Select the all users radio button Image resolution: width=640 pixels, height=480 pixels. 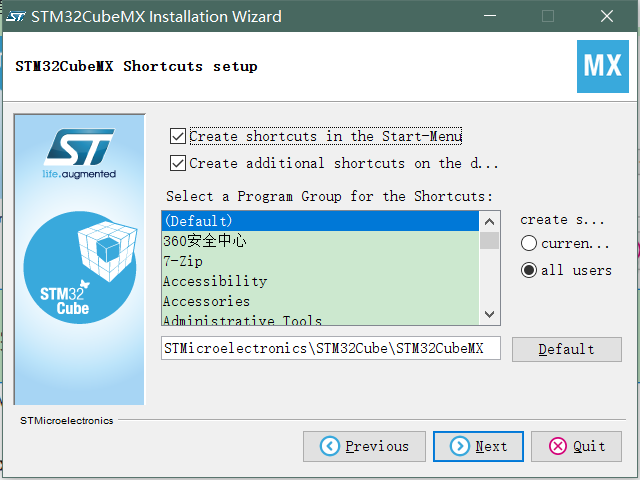529,270
